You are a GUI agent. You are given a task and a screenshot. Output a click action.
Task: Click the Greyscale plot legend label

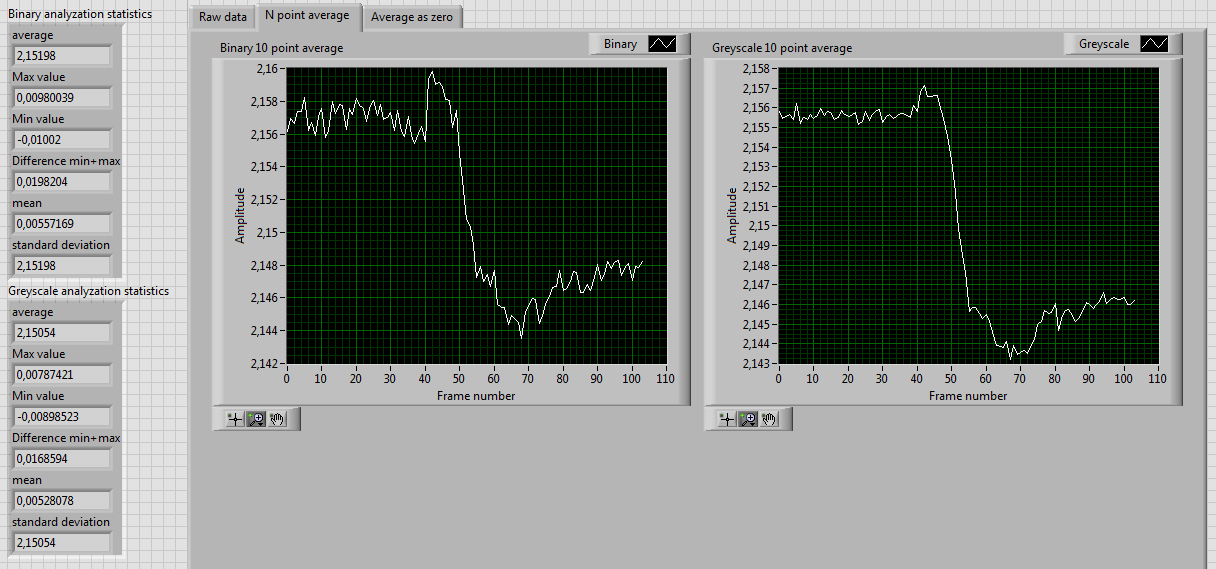coord(1104,44)
